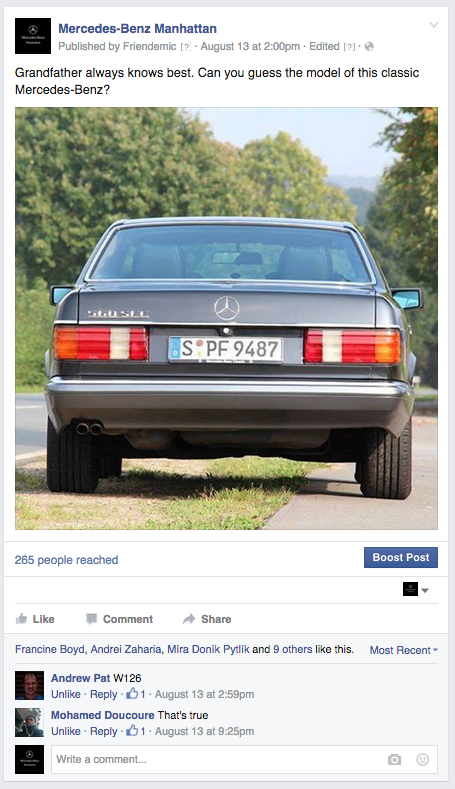The height and width of the screenshot is (789, 455).
Task: Reply to Mohamed Doucoure's comment
Action: coord(104,731)
